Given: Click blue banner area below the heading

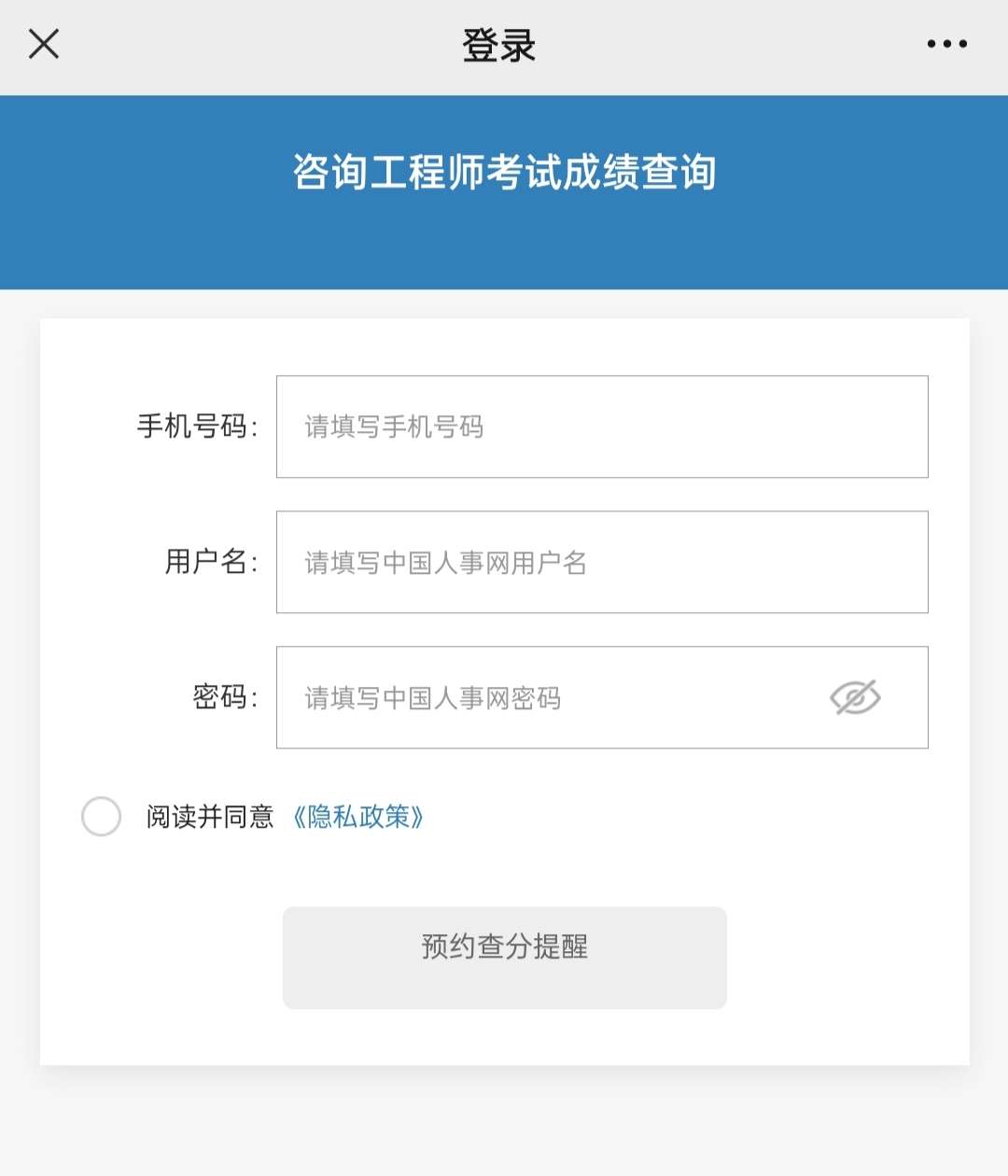Looking at the screenshot, I should pos(504,250).
